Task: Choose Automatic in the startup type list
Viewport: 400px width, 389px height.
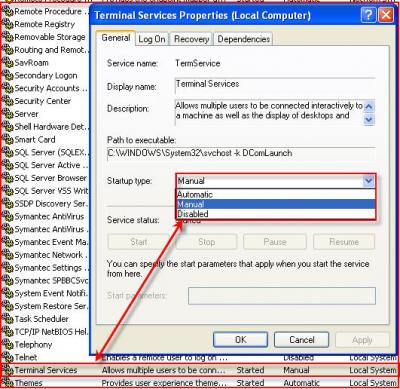Action: coord(276,194)
